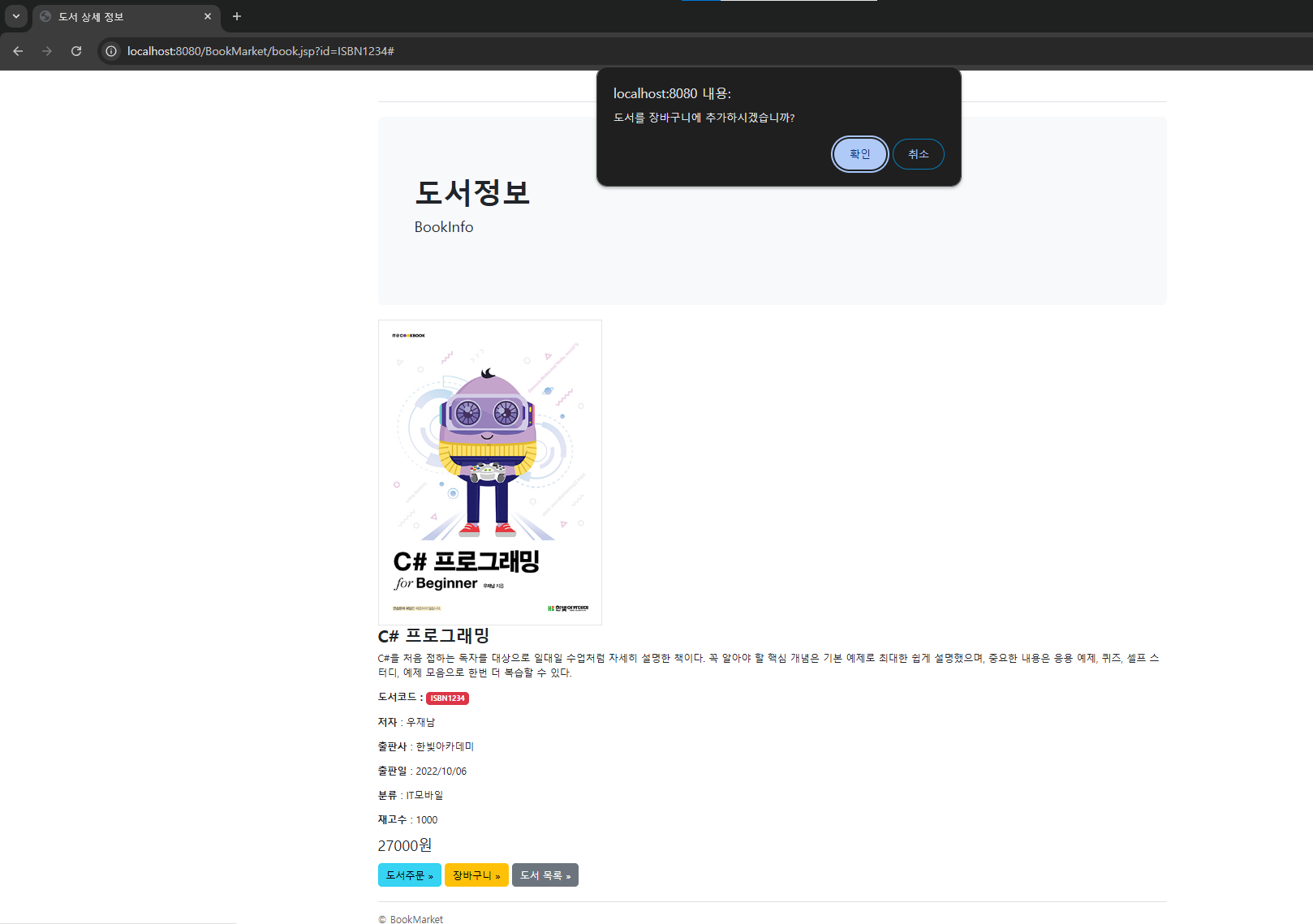The image size is (1313, 924).
Task: Cancel the dialog with 취소 button
Action: (918, 154)
